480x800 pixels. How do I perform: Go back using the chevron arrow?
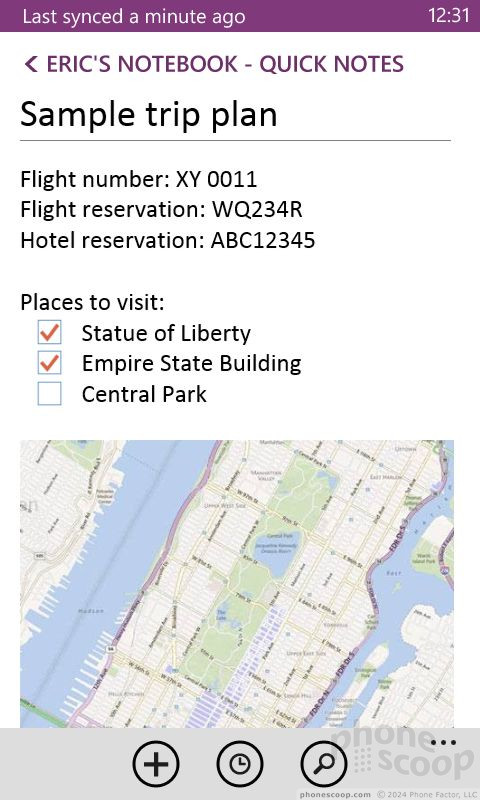coord(31,64)
